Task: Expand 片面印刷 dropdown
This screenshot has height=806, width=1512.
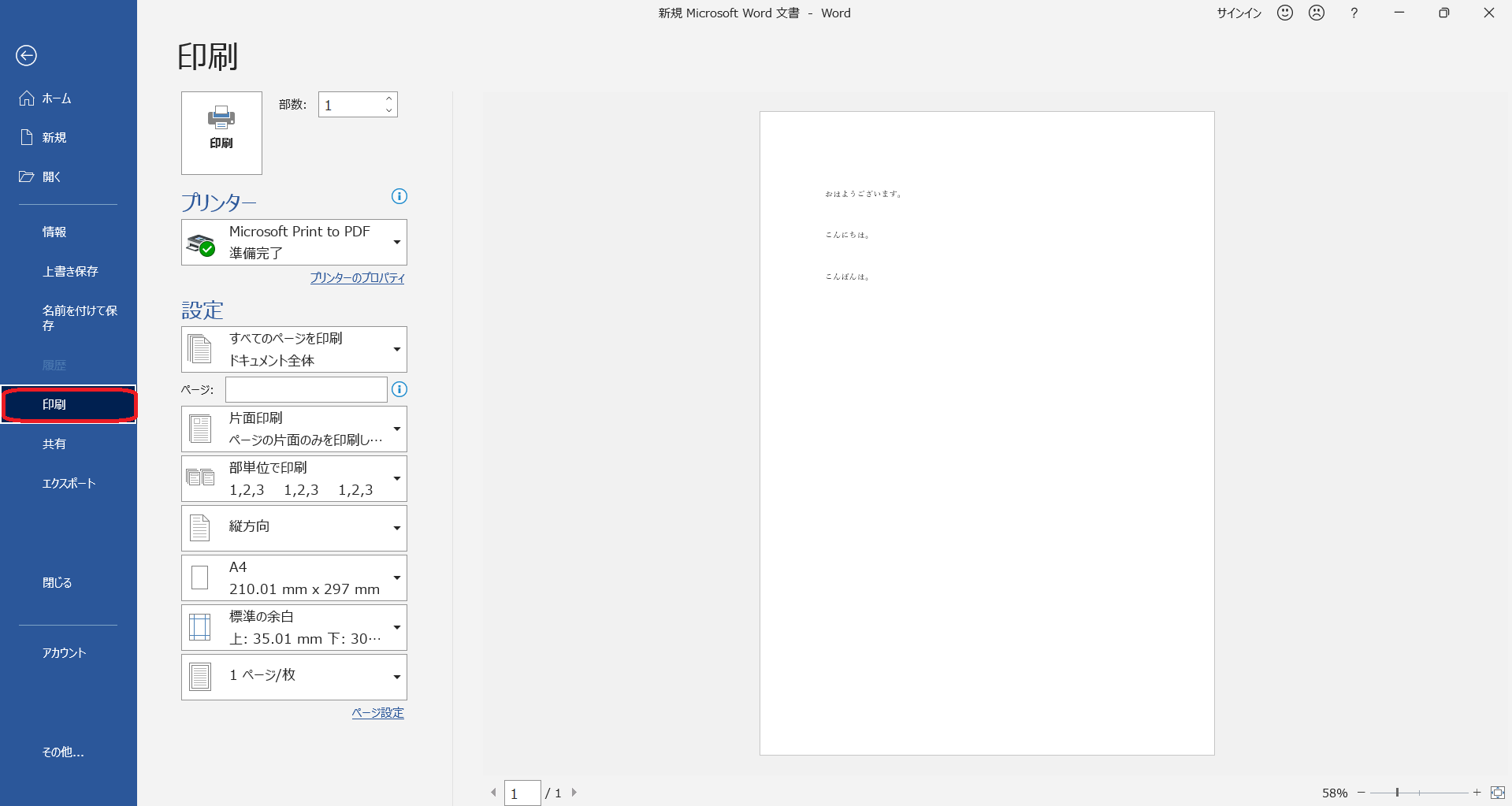Action: pyautogui.click(x=294, y=429)
